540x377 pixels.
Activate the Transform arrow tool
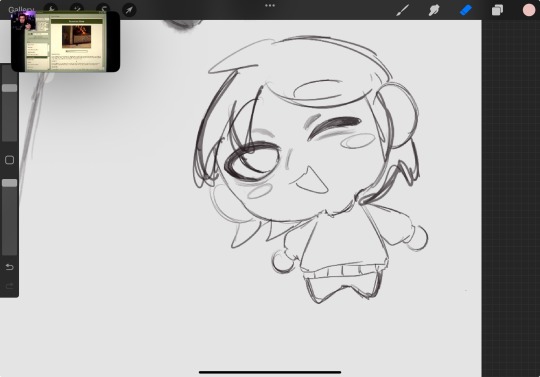click(129, 10)
